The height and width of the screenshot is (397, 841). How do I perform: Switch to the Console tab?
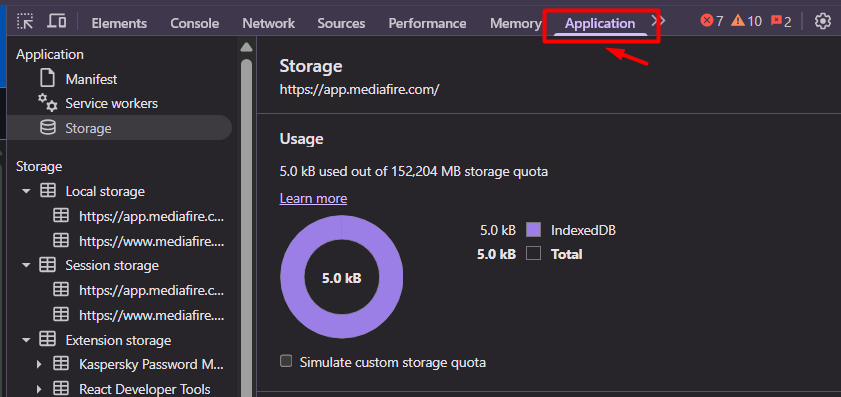point(195,23)
